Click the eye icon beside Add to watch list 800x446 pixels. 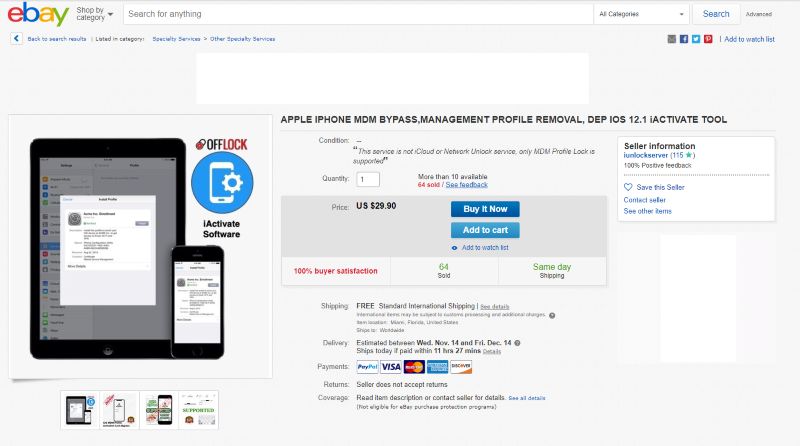pyautogui.click(x=455, y=248)
